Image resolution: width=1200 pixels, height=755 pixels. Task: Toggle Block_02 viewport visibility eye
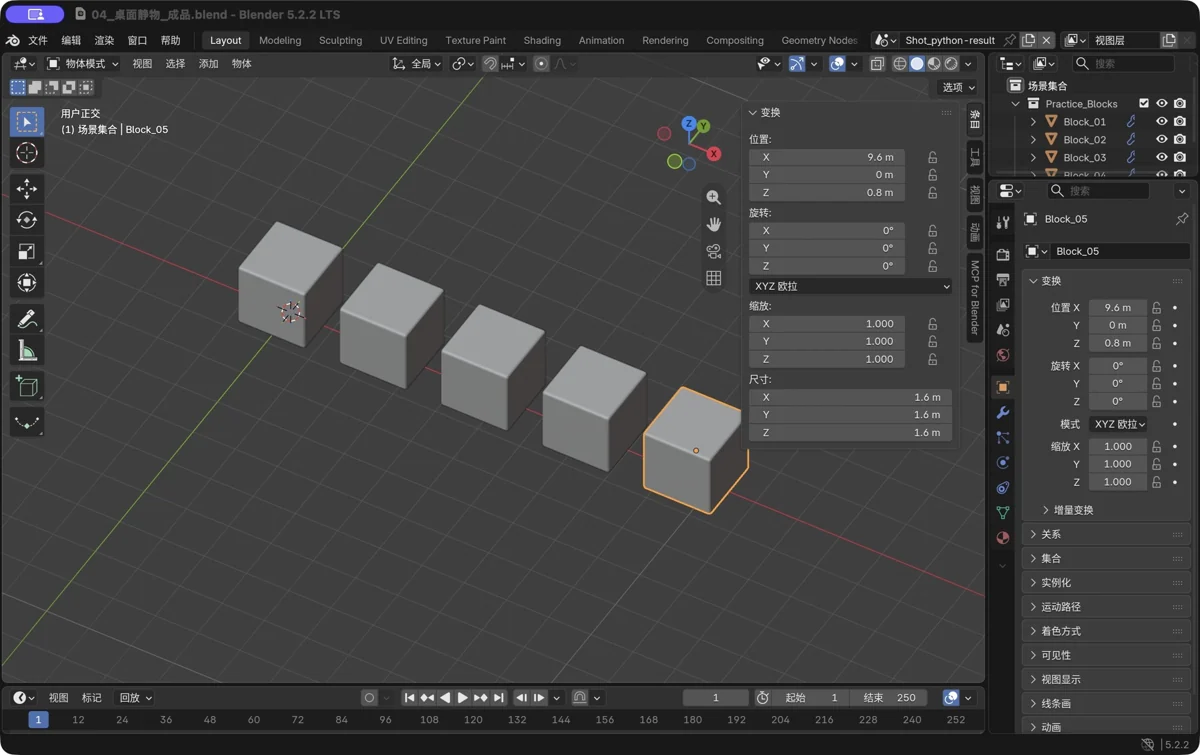click(1162, 140)
